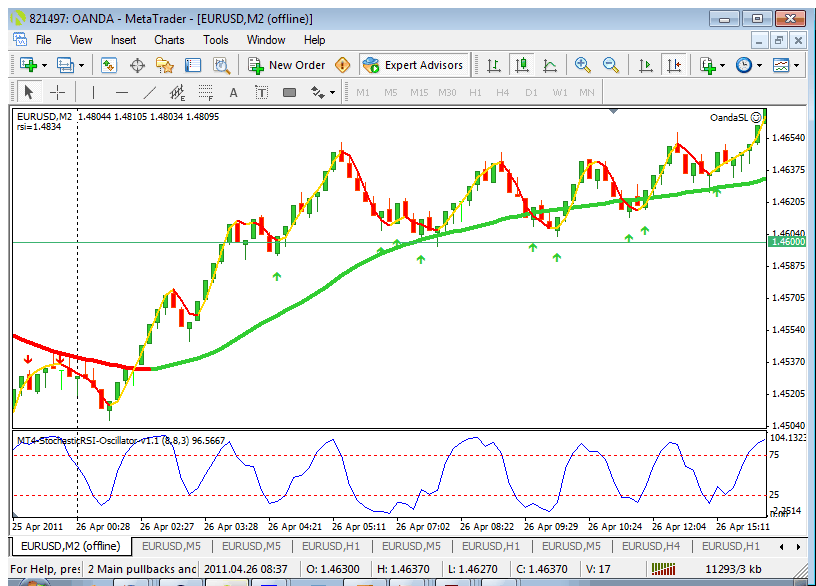816x586 pixels.
Task: Open the Data Window crosshair-circle icon
Action: point(137,65)
